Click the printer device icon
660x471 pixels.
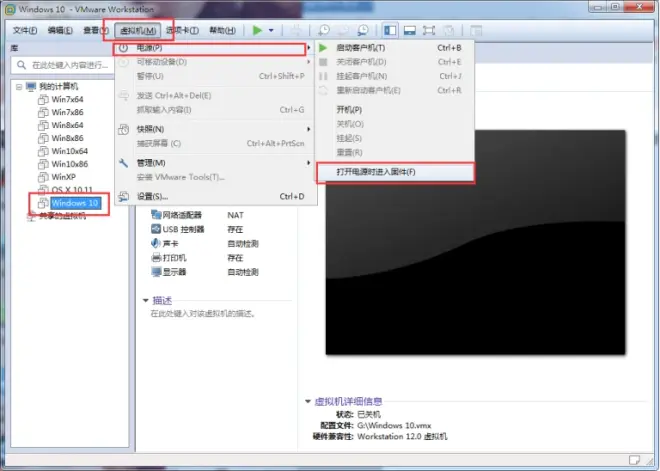pos(156,258)
